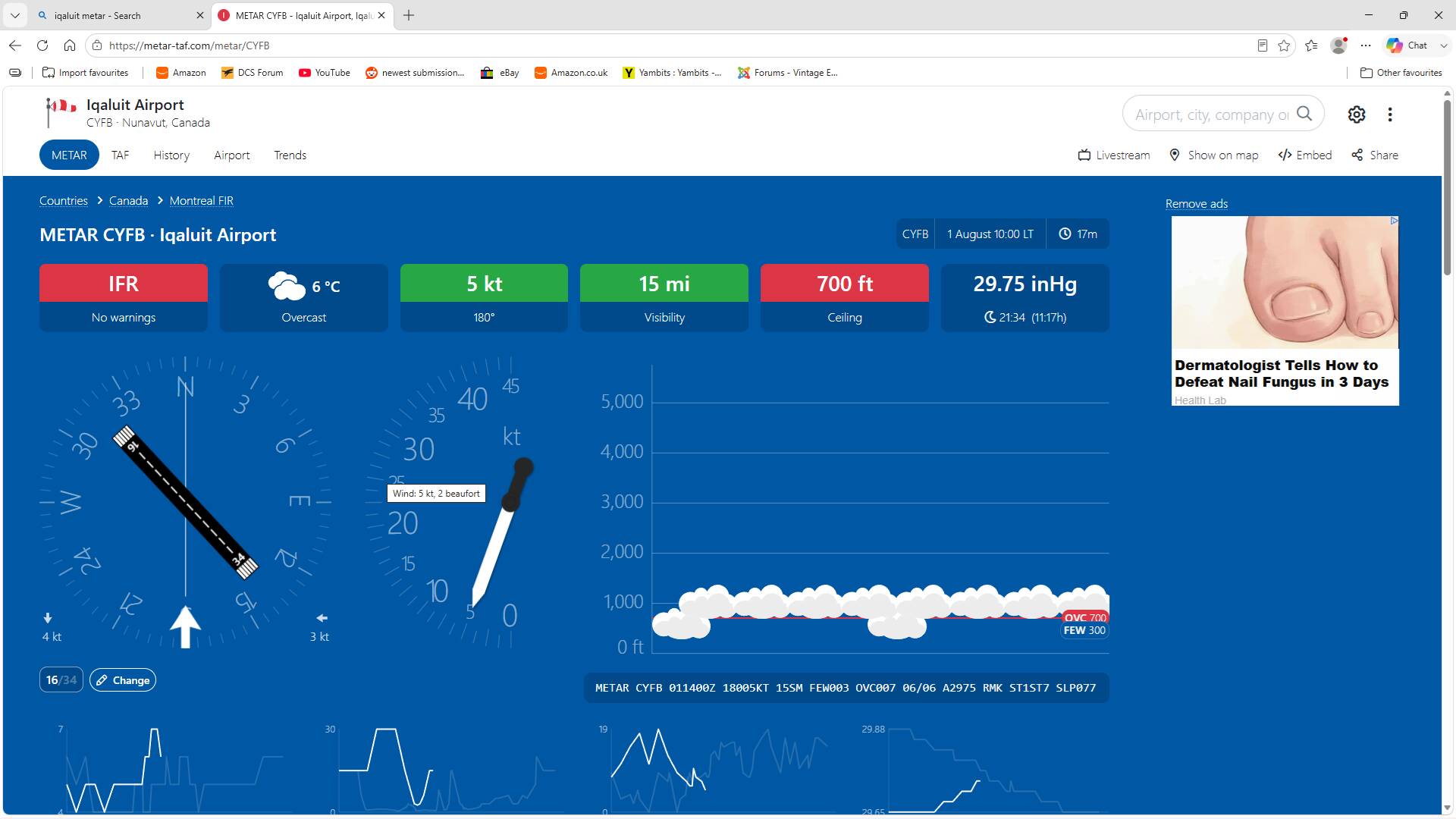
Task: Open the nail fungus advertisement
Action: tap(1285, 311)
